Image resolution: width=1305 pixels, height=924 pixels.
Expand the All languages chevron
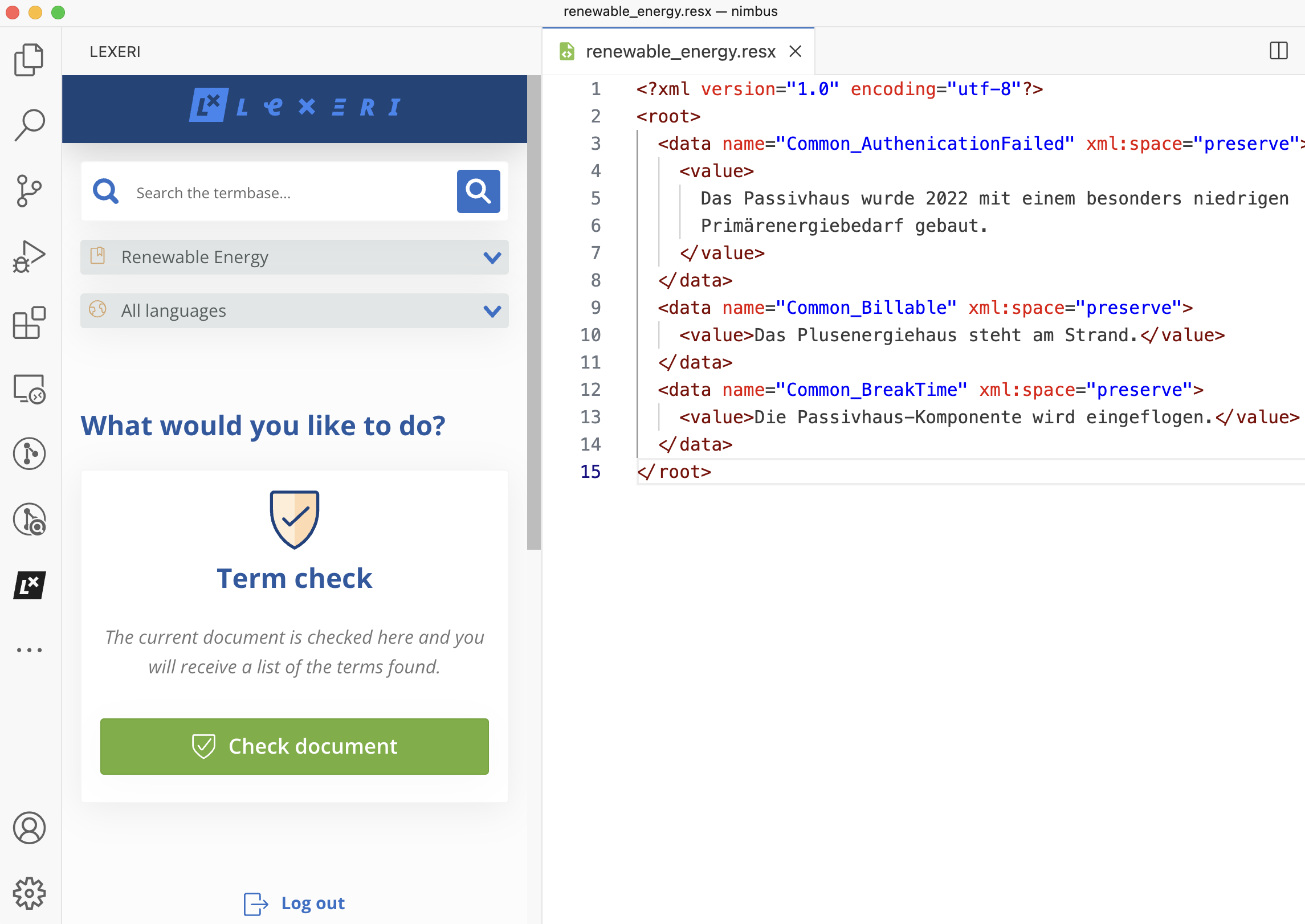[x=491, y=311]
